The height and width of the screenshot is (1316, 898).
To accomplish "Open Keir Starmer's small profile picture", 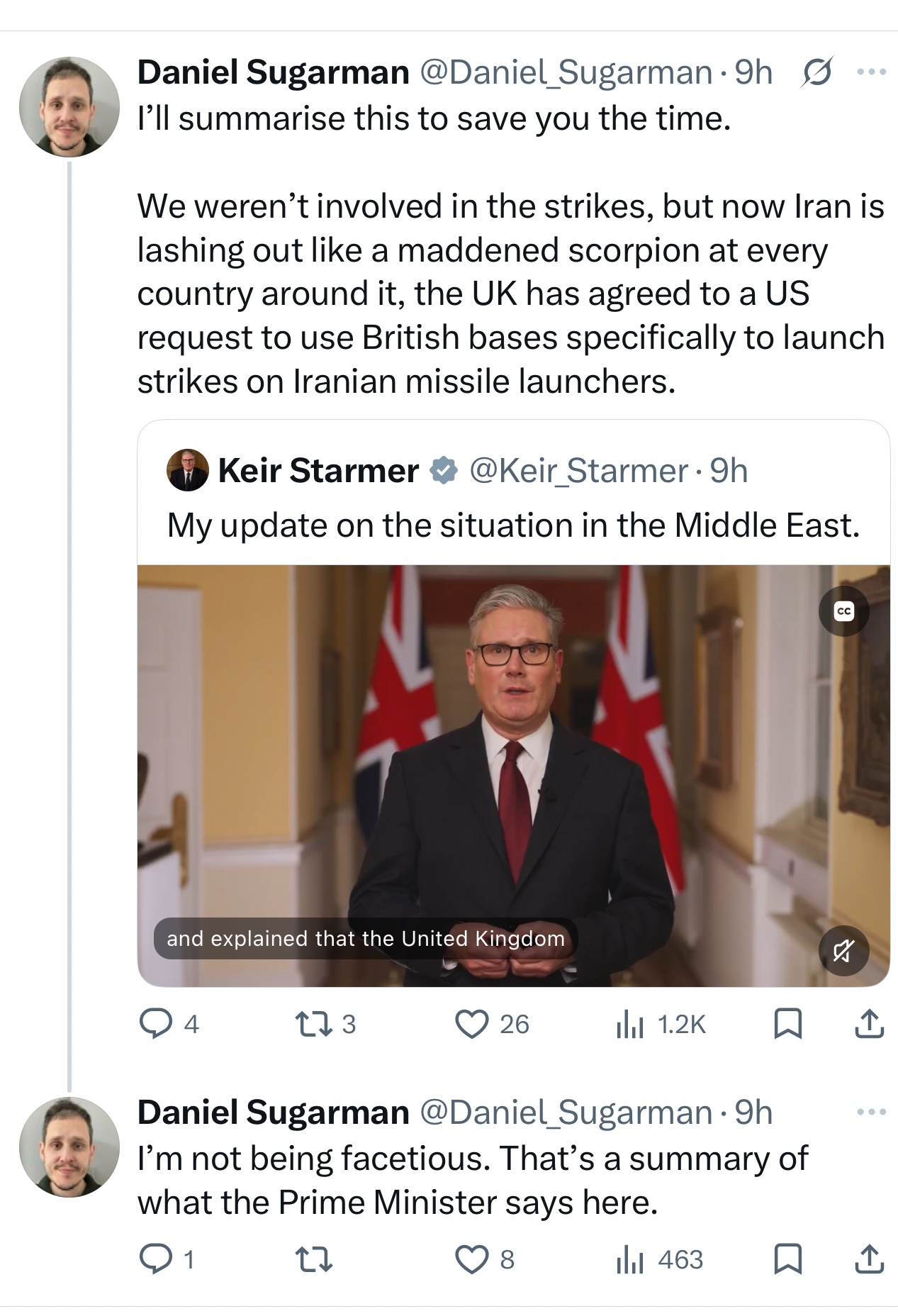I will pyautogui.click(x=188, y=470).
